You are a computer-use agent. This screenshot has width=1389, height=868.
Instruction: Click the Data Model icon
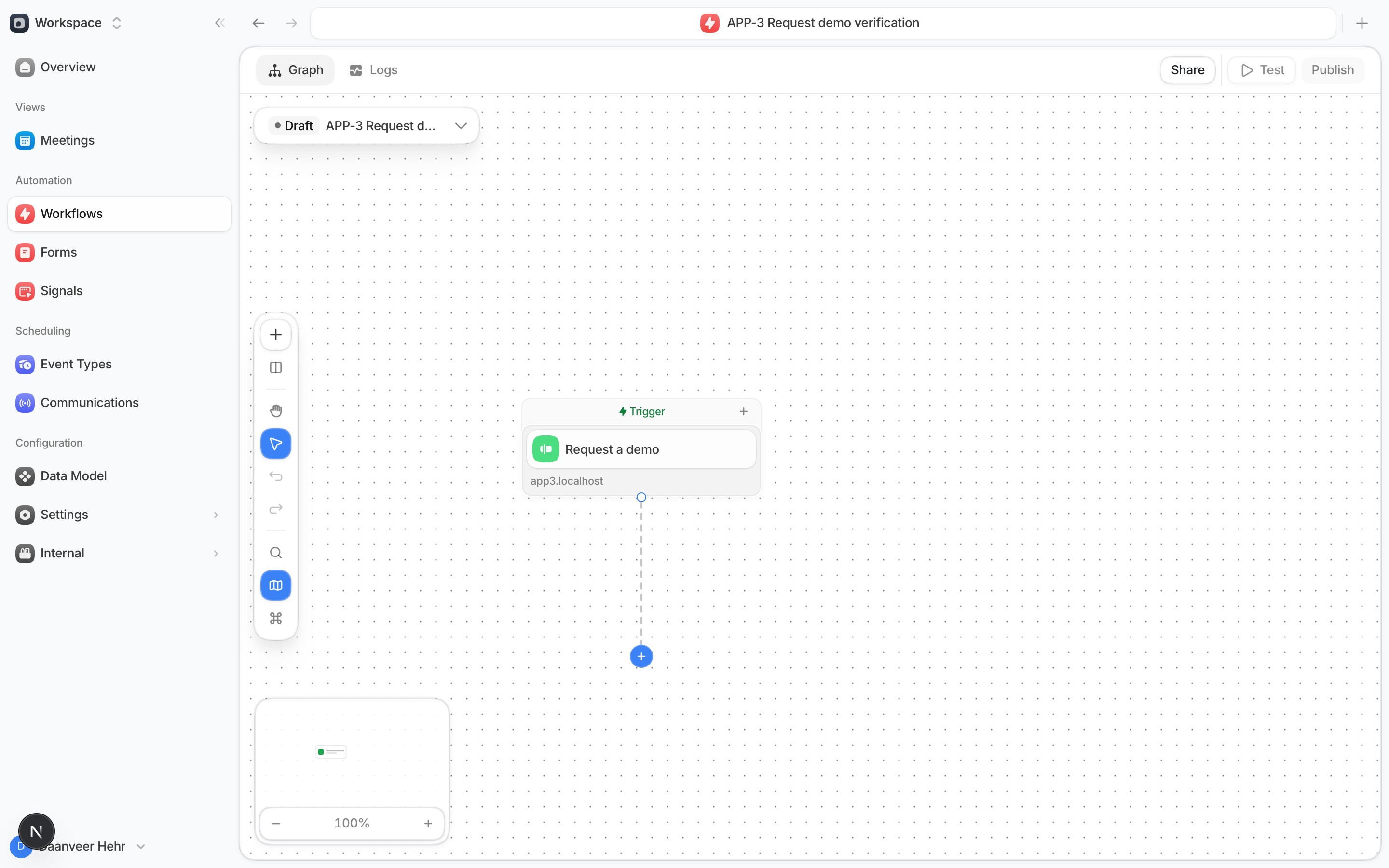25,476
